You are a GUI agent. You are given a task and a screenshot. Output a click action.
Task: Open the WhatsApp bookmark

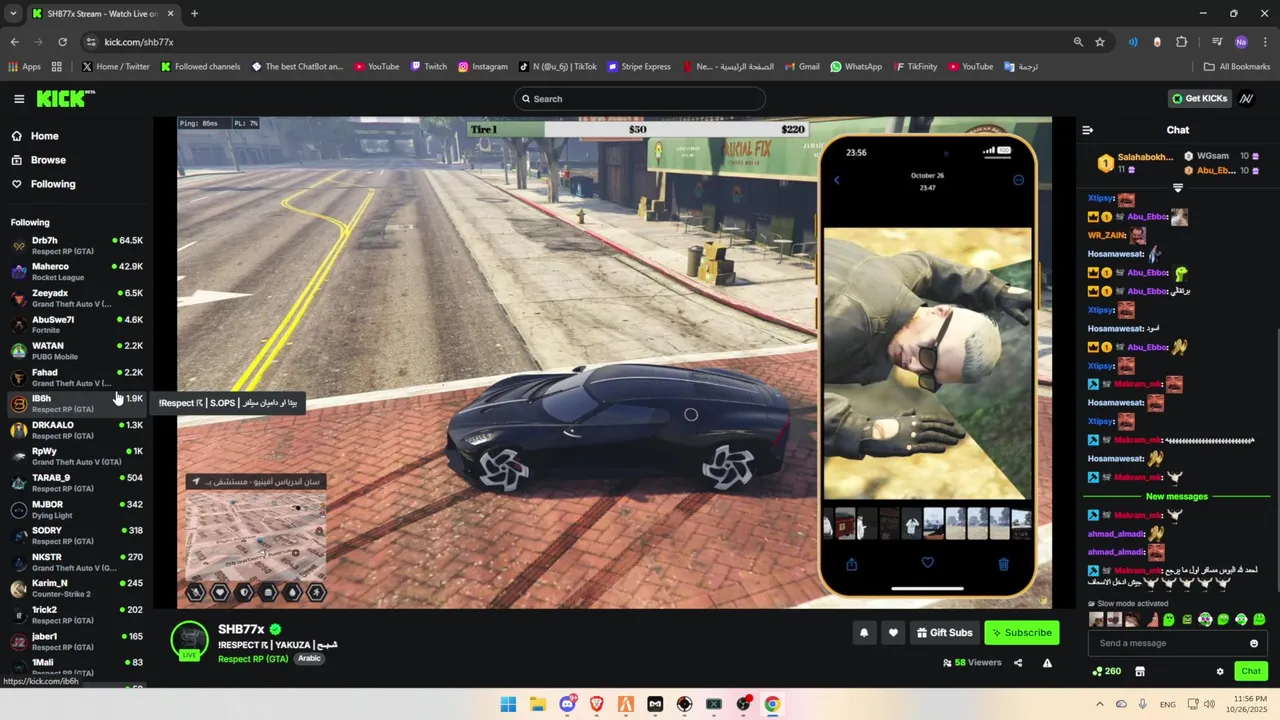point(856,67)
